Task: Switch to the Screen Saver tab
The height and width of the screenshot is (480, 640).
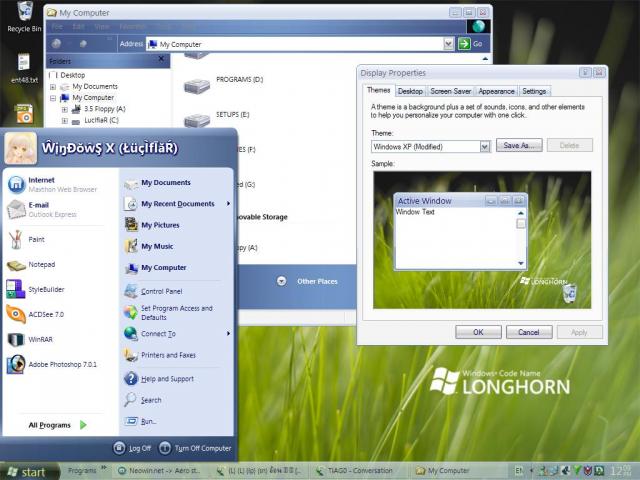Action: click(x=451, y=91)
